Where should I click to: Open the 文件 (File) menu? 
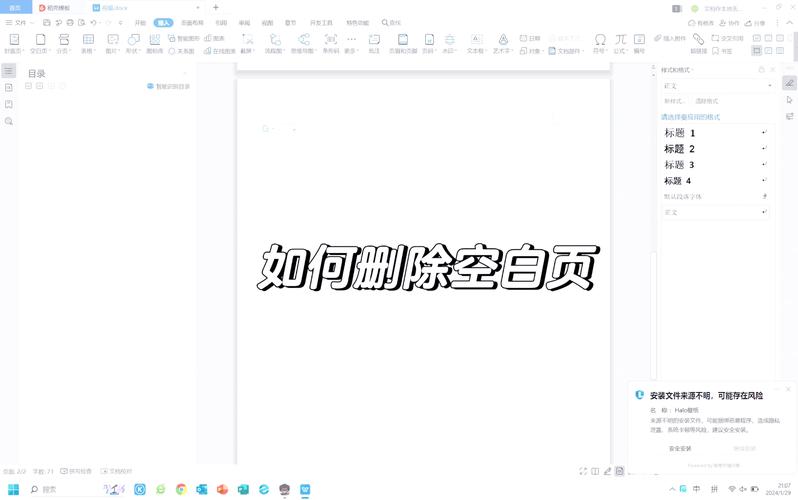[19, 23]
